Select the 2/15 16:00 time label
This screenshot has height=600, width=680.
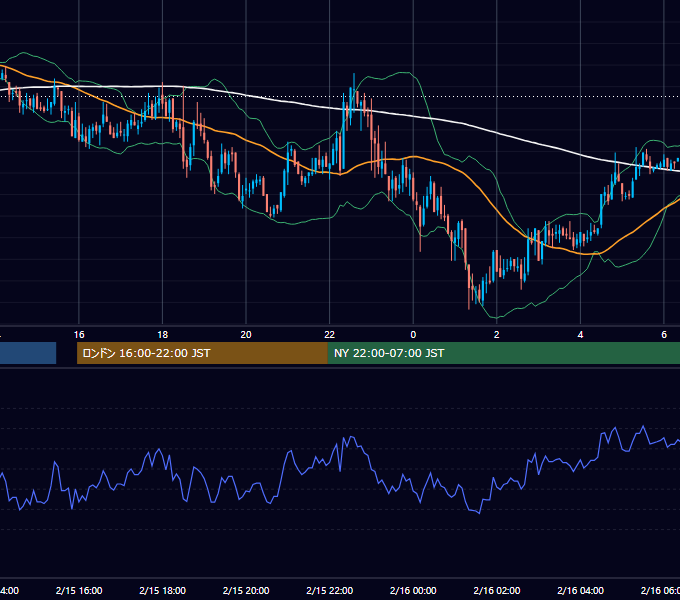[x=79, y=590]
